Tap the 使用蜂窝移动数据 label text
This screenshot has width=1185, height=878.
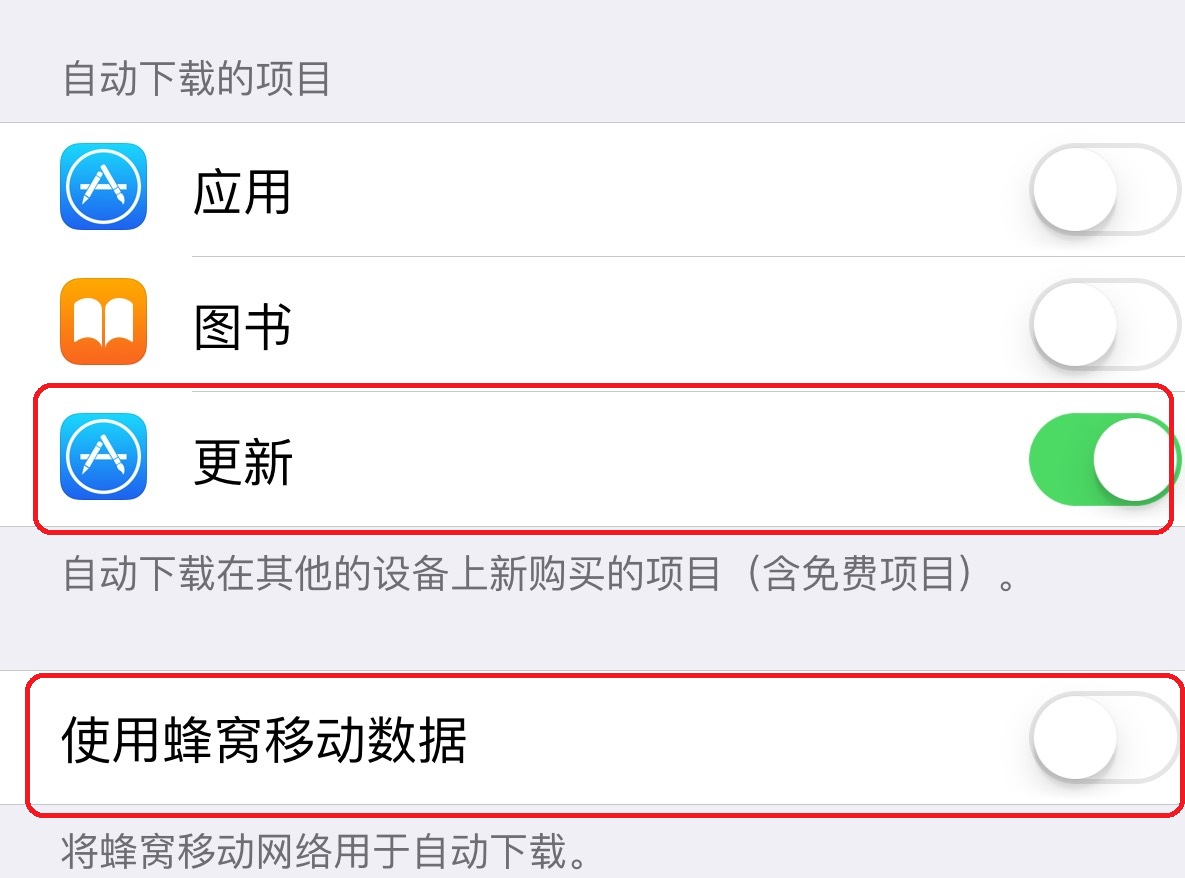coord(264,740)
